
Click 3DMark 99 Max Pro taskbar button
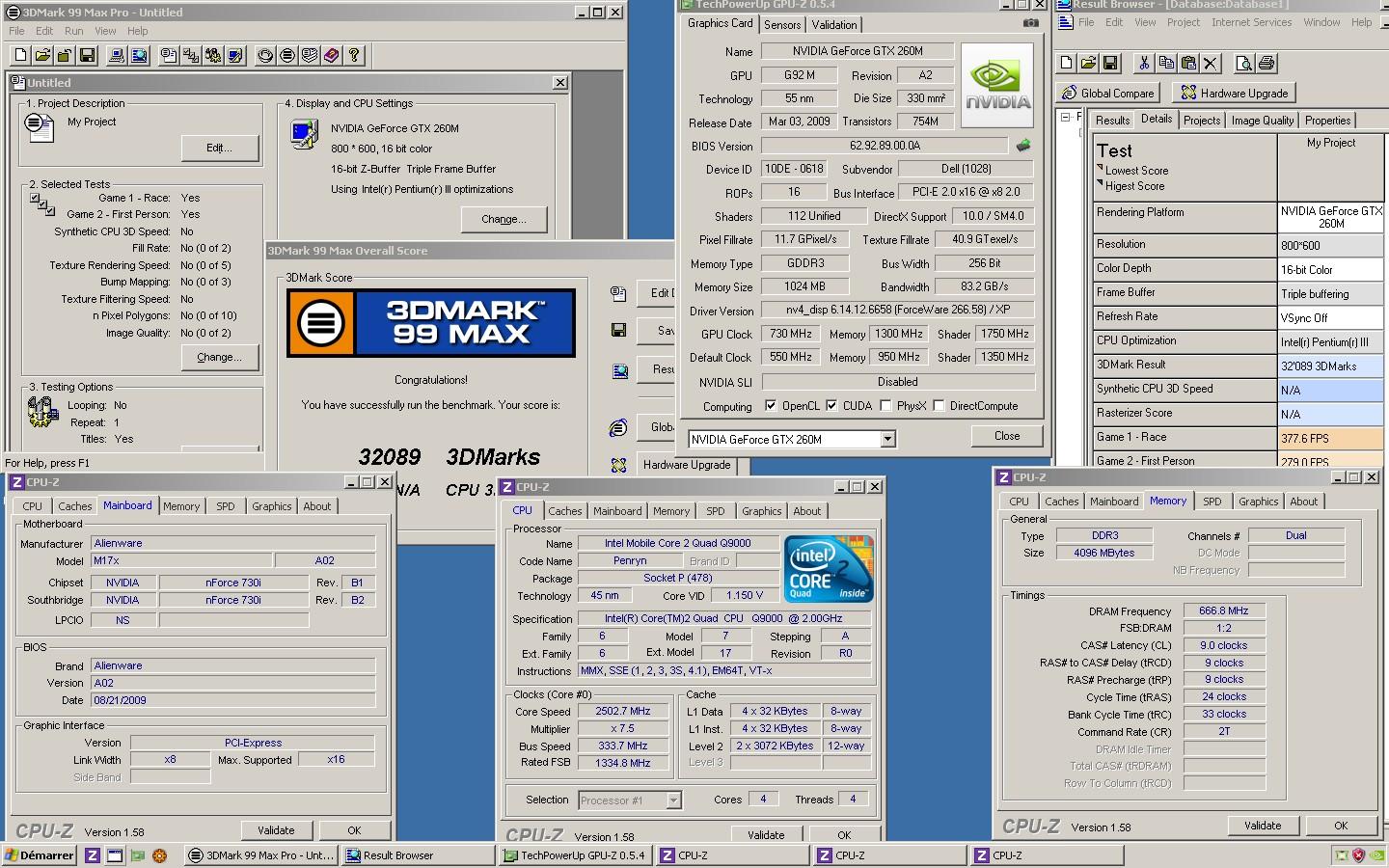pos(260,854)
